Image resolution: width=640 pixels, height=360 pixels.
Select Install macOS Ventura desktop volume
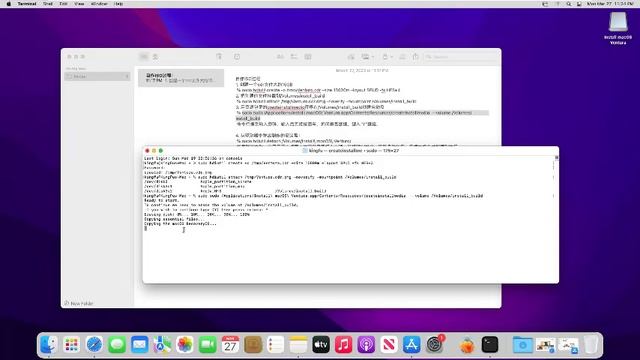618,28
